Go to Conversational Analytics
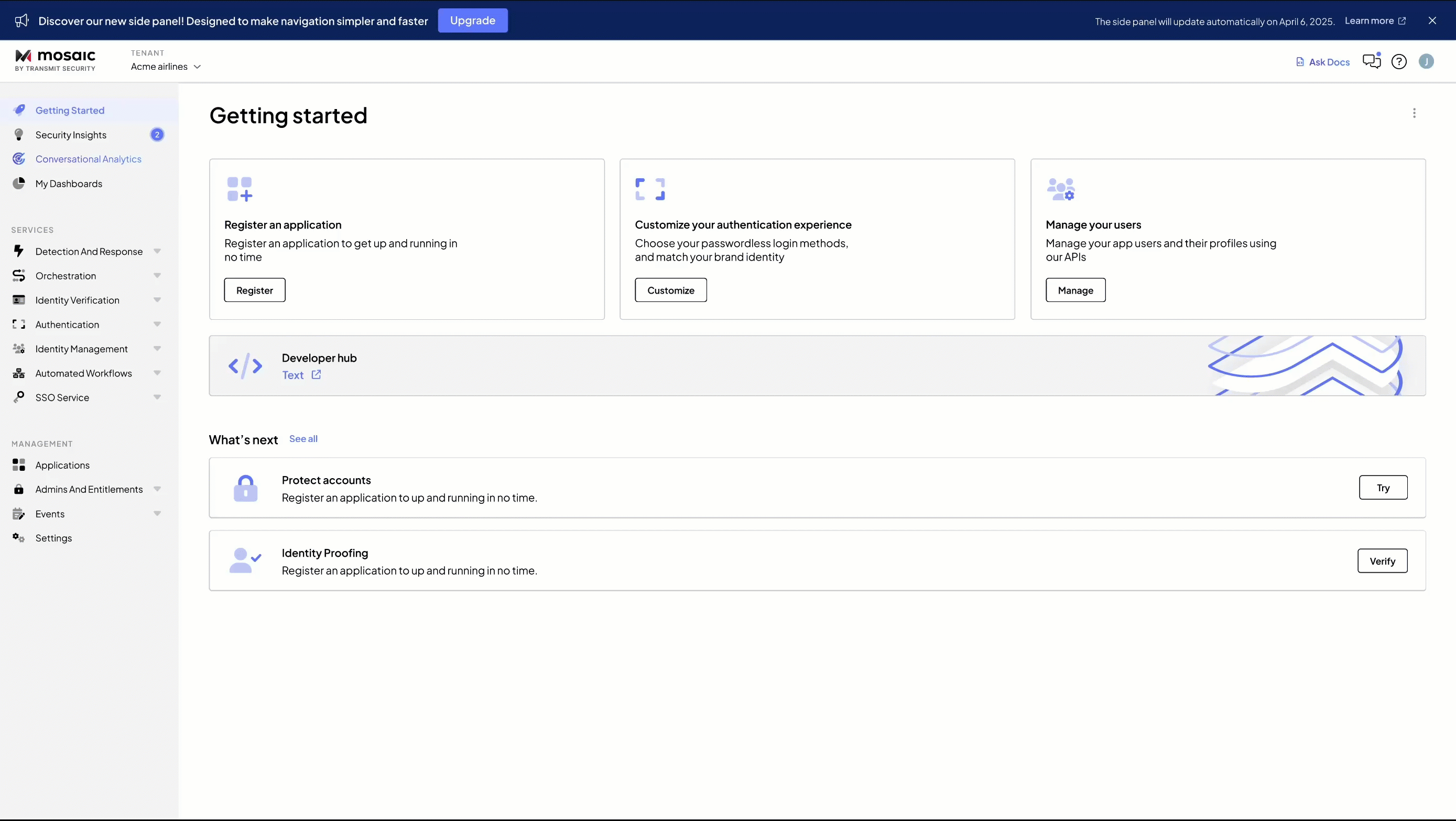 point(88,159)
